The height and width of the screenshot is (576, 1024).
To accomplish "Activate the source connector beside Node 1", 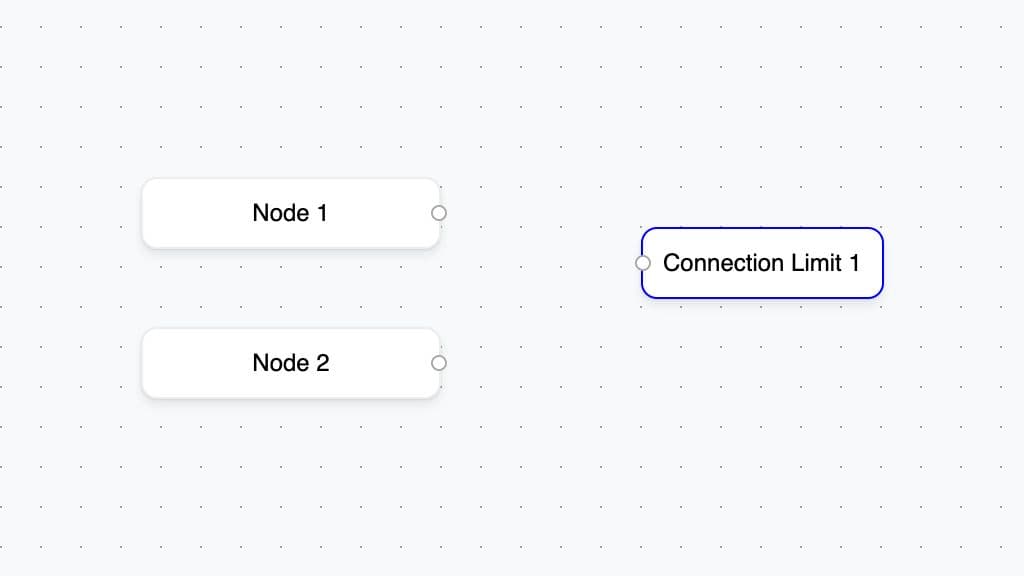I will click(x=439, y=213).
